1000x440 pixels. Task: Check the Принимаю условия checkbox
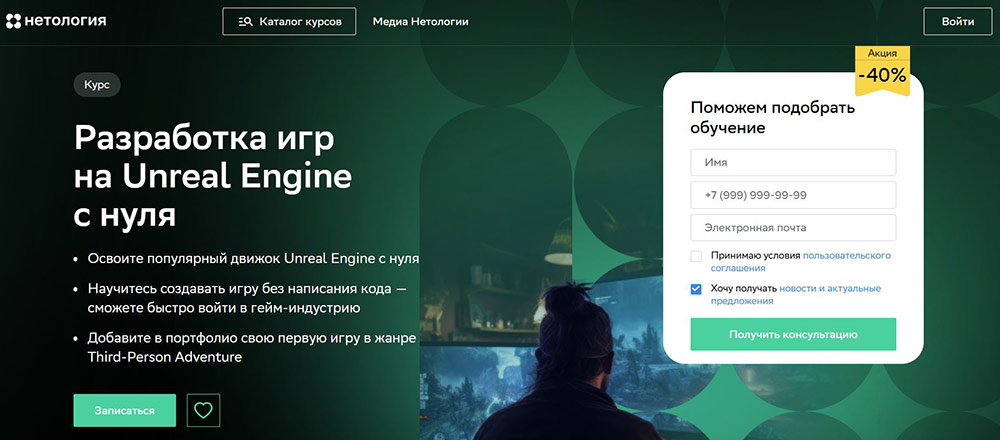(x=696, y=256)
